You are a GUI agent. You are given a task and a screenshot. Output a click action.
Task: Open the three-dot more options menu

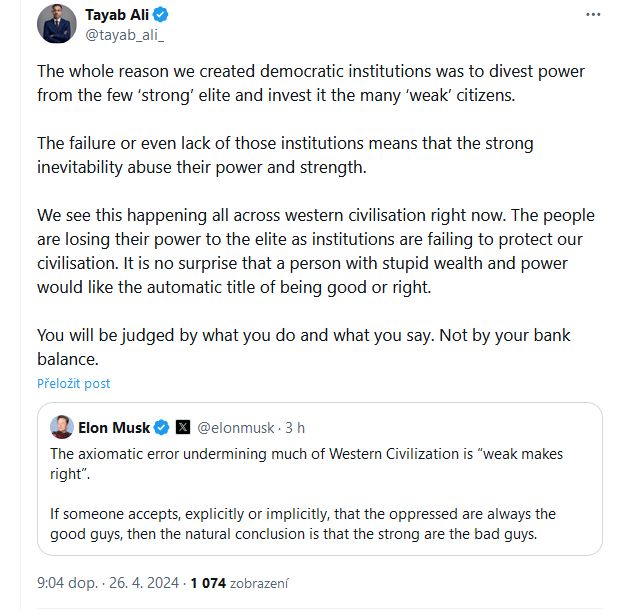pos(593,15)
